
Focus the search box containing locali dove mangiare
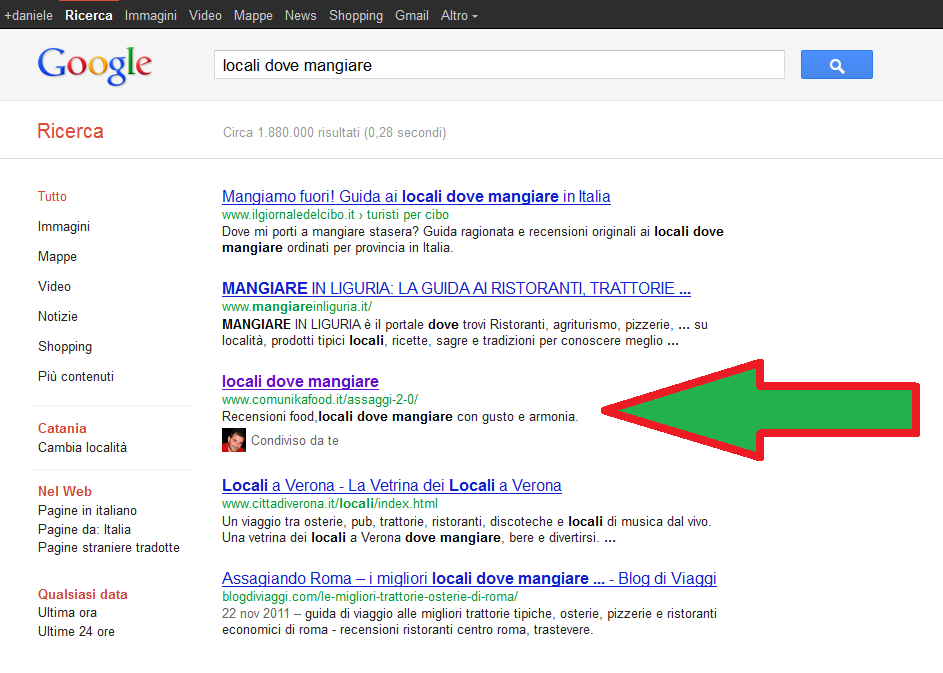pyautogui.click(x=499, y=65)
